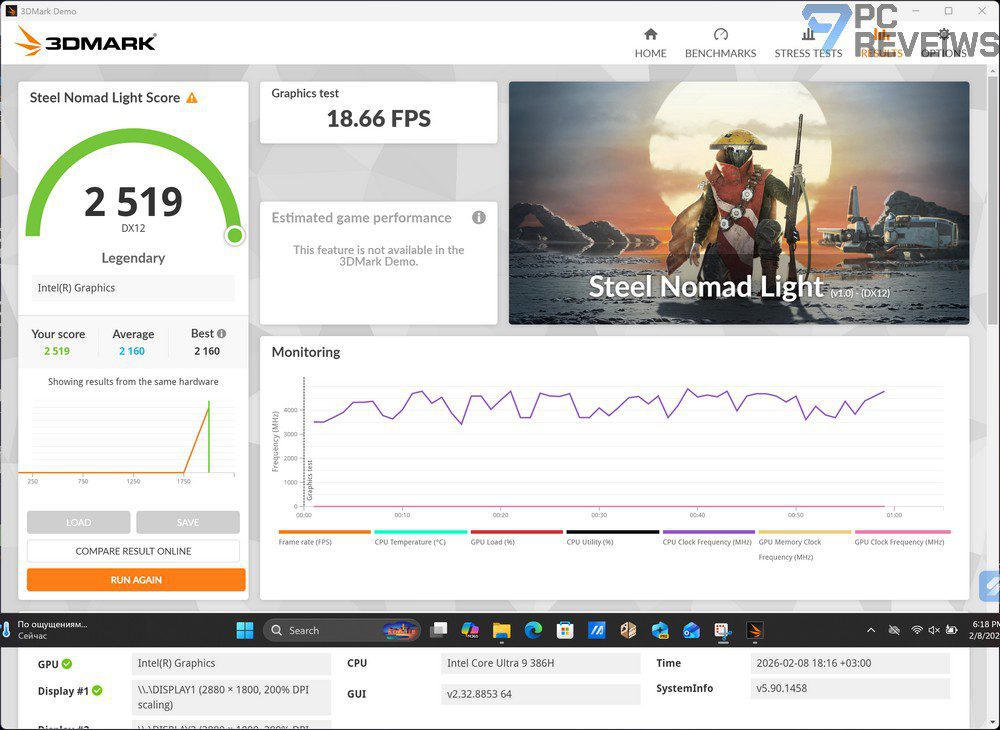
Task: Click the Steel Nomad Light banner image
Action: pyautogui.click(x=739, y=203)
